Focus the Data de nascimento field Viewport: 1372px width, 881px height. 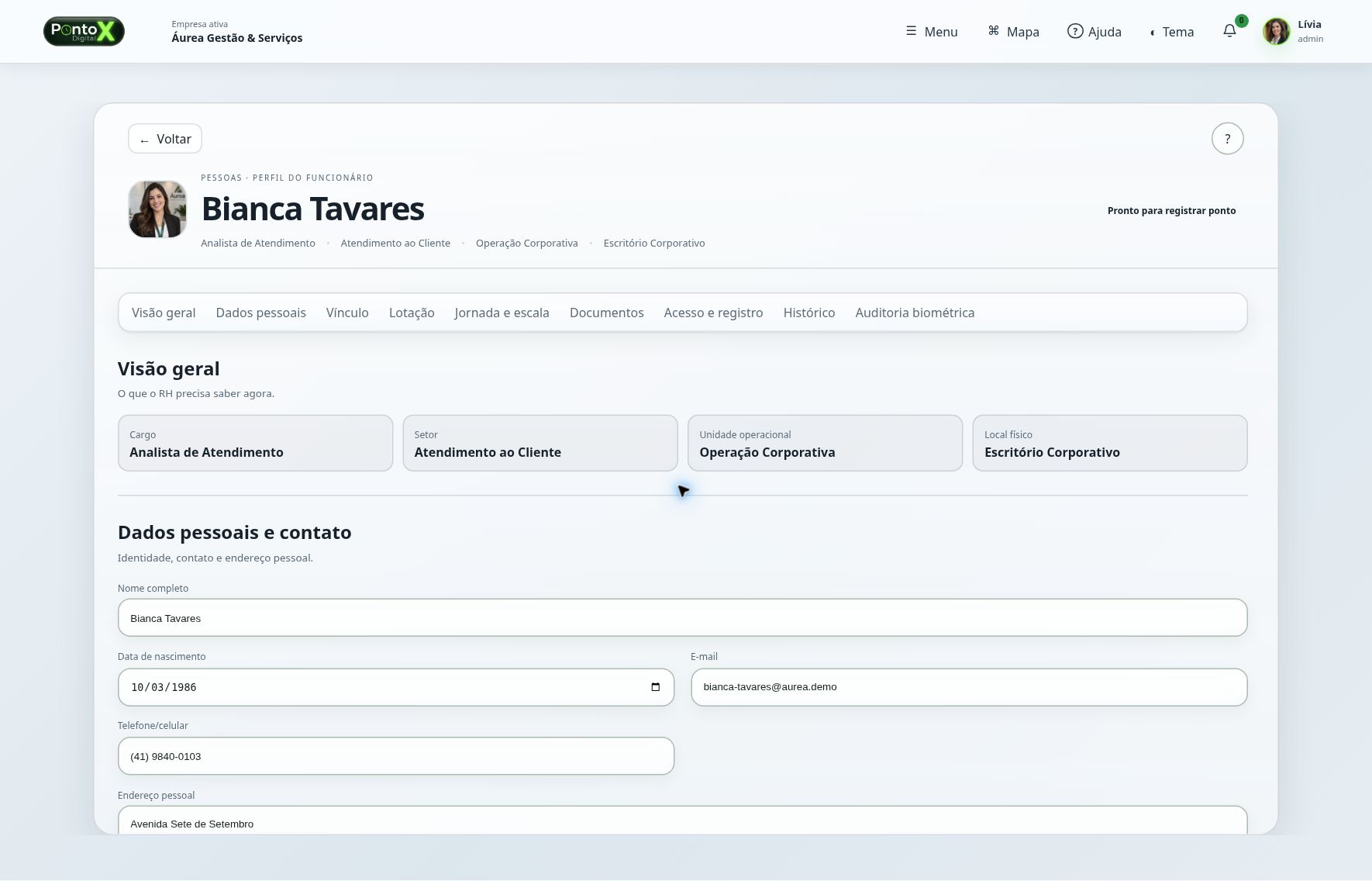[395, 687]
